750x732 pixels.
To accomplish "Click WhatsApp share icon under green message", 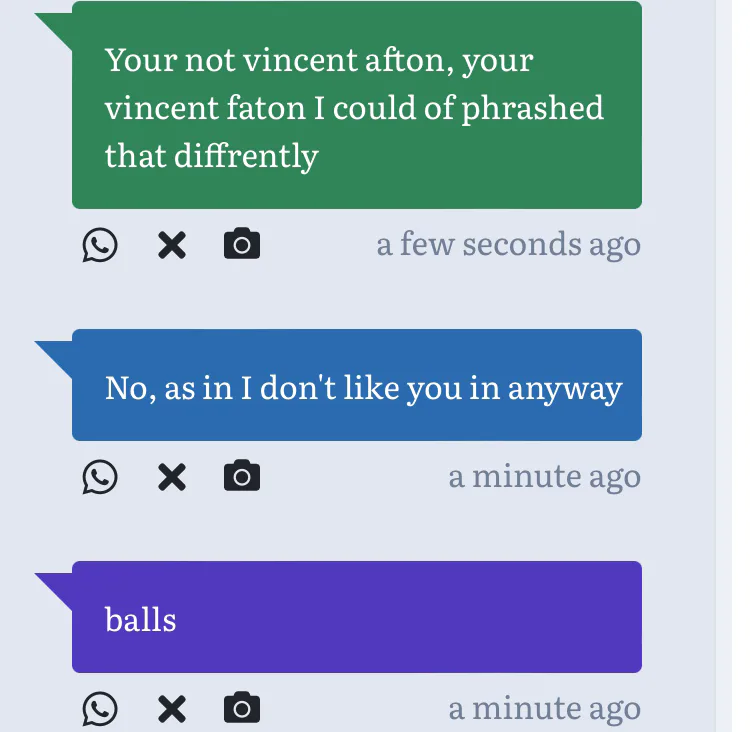I will coord(99,245).
